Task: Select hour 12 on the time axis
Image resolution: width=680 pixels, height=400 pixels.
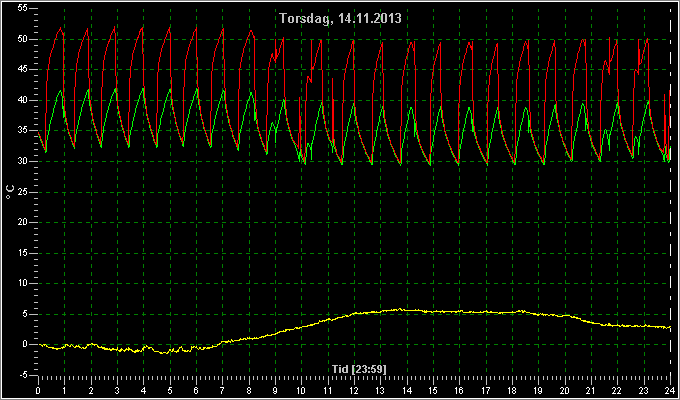Action: pyautogui.click(x=354, y=390)
